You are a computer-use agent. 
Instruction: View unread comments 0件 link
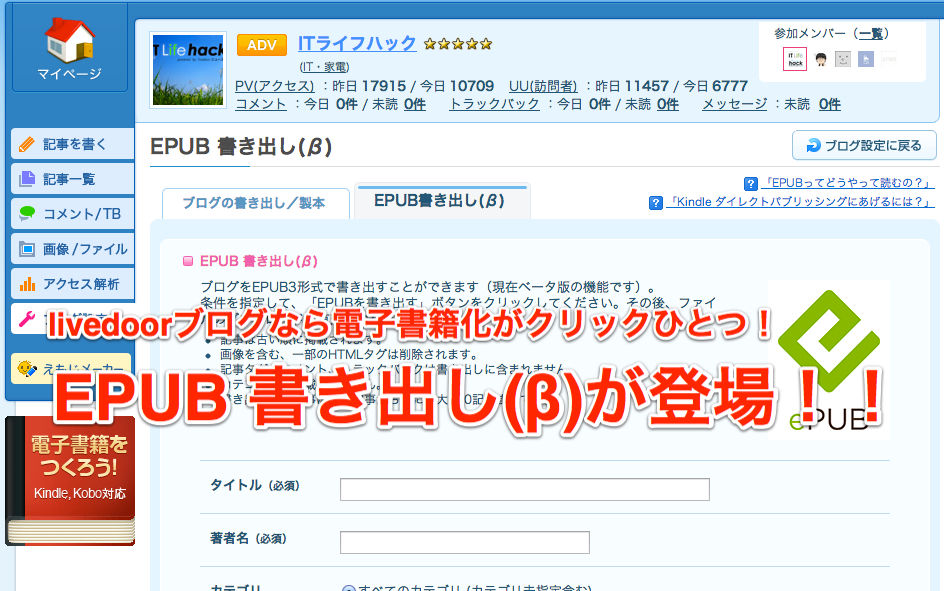coord(415,104)
